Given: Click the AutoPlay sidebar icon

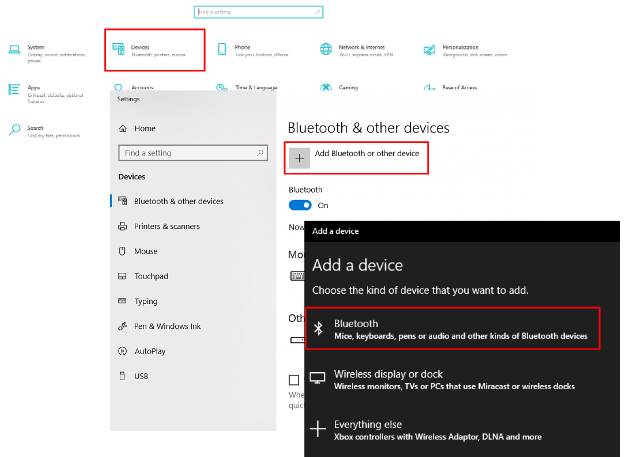Looking at the screenshot, I should 122,351.
